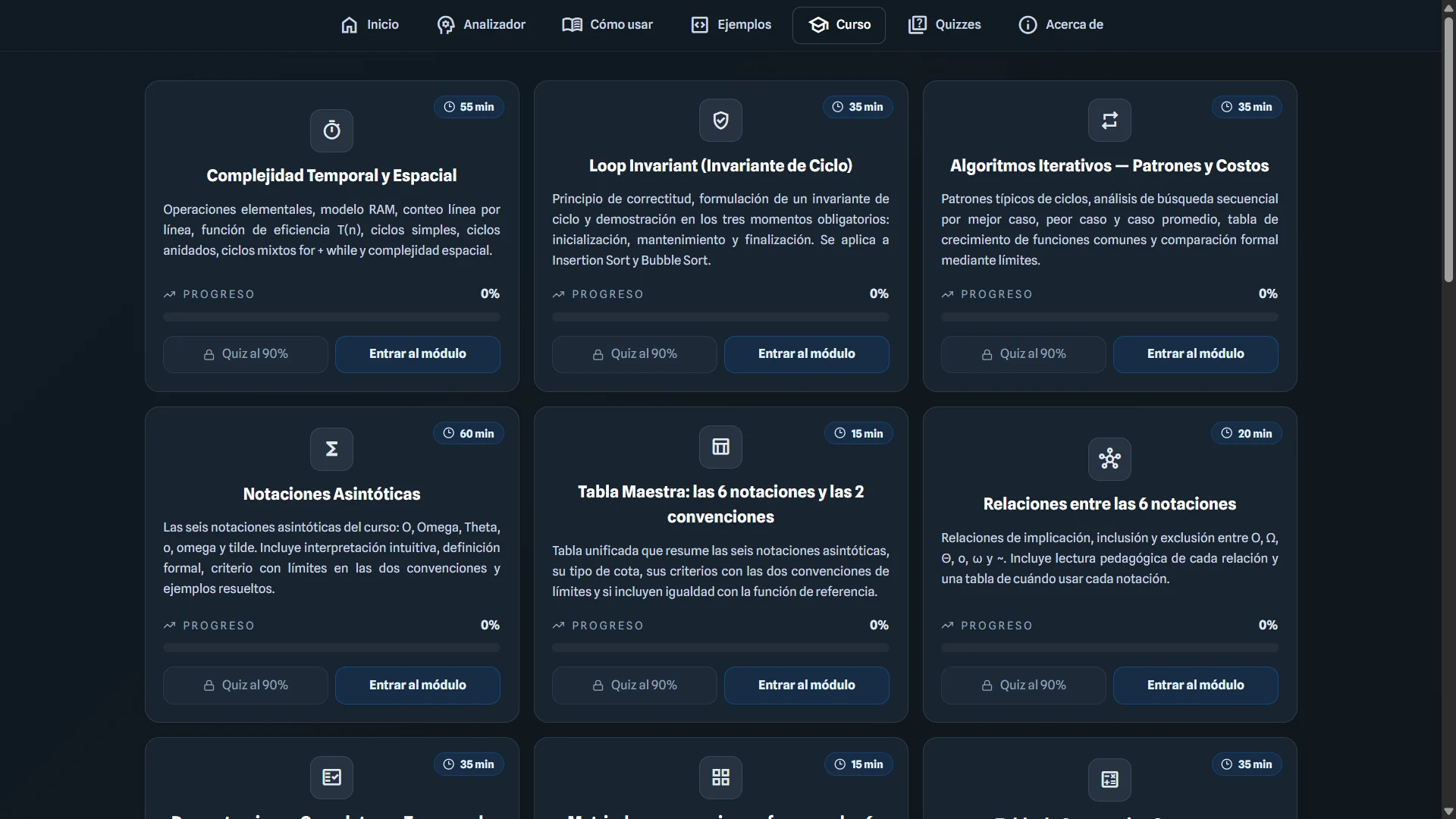
Task: Enter the Algoritmos Iterativos module
Action: click(x=1196, y=354)
